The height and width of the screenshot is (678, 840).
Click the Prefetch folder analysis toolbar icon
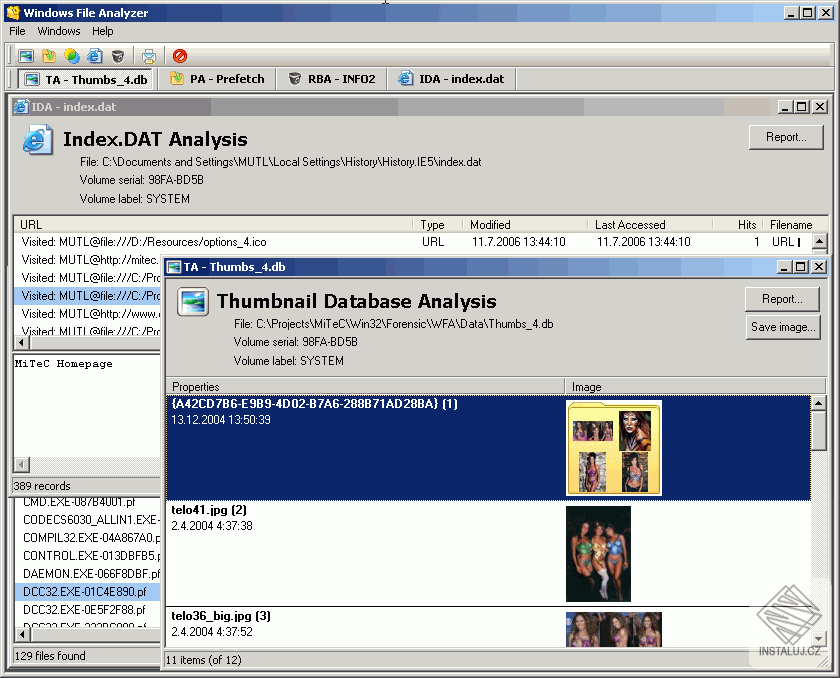[47, 56]
